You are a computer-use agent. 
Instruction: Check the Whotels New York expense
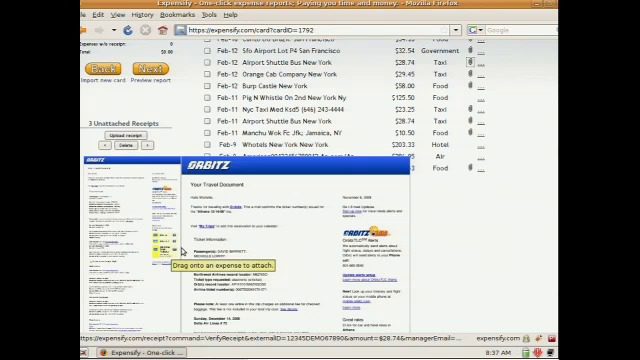[x=207, y=145]
